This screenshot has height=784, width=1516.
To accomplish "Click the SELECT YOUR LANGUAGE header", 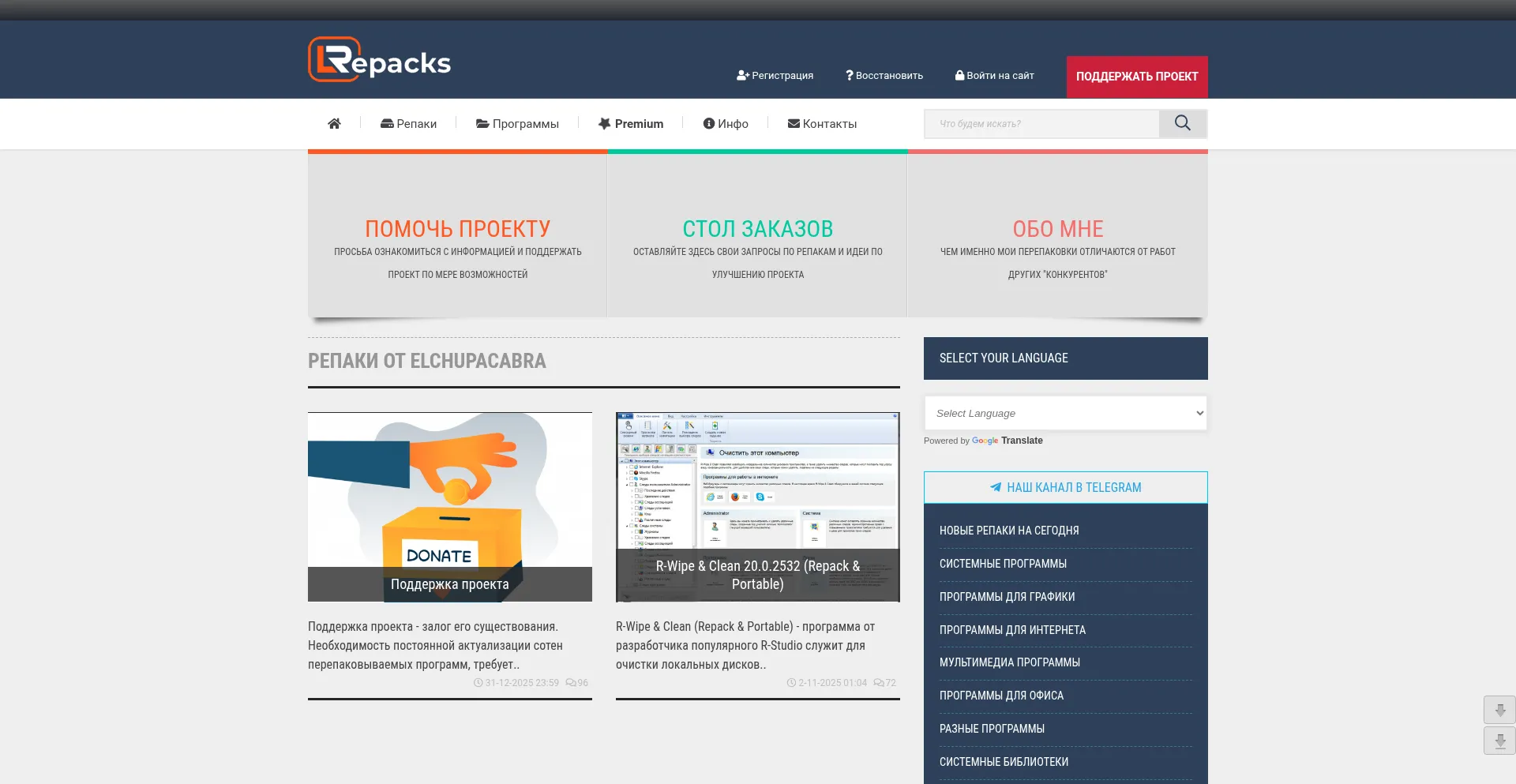I will (1066, 358).
